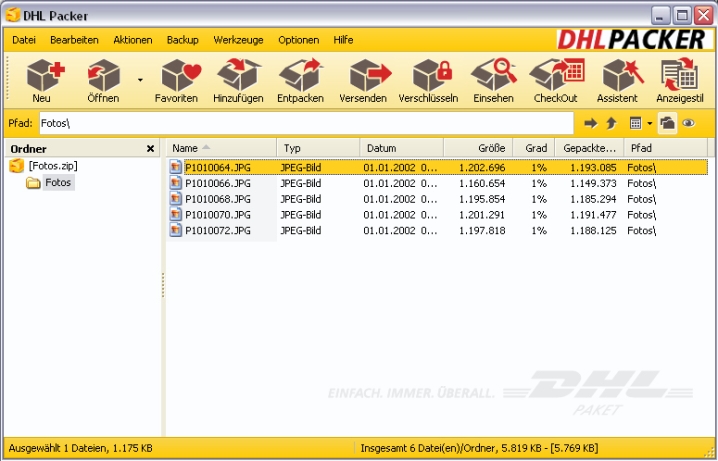Click the Versenden send icon

pyautogui.click(x=363, y=80)
